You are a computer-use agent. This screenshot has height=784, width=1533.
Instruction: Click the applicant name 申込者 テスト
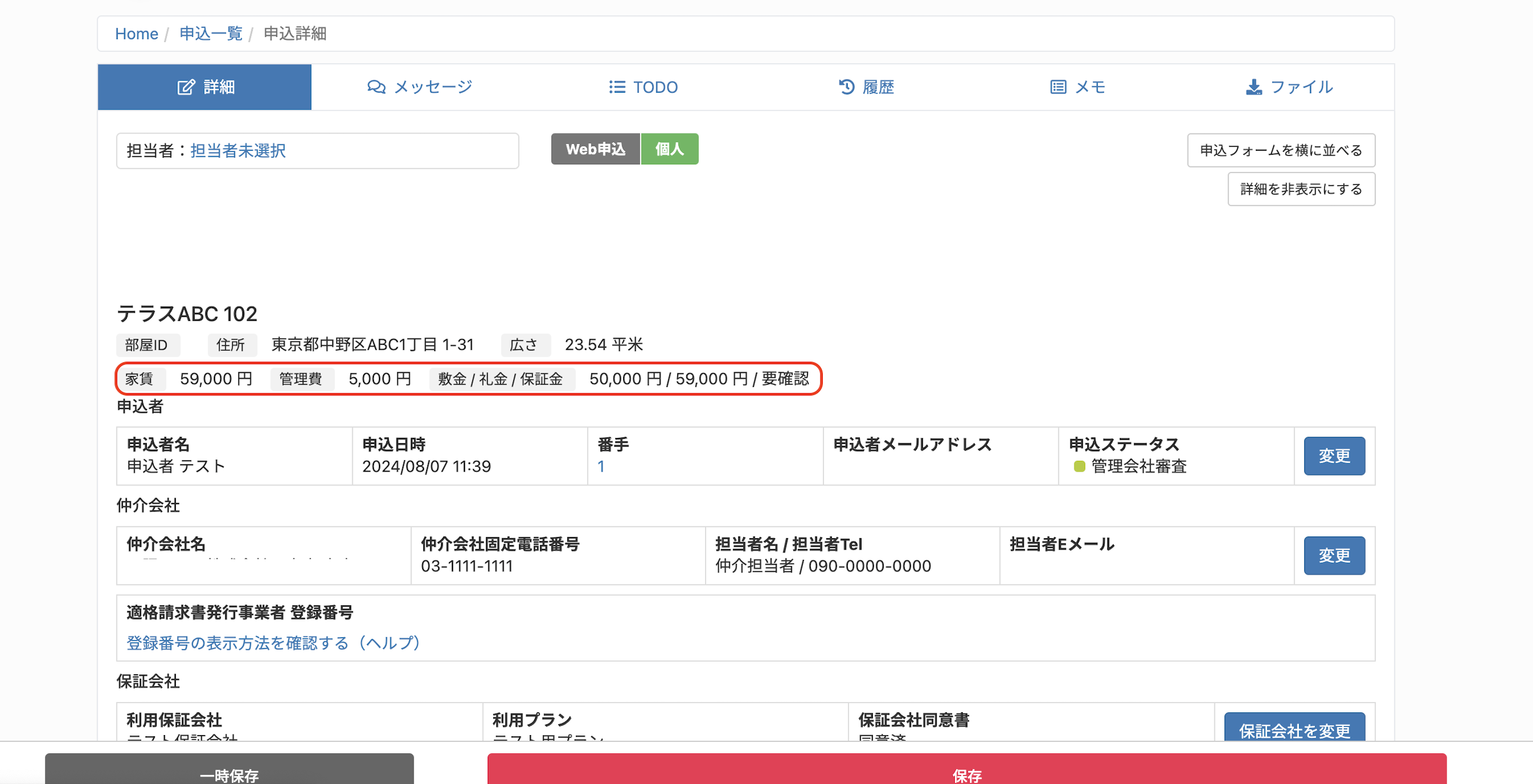coord(176,467)
